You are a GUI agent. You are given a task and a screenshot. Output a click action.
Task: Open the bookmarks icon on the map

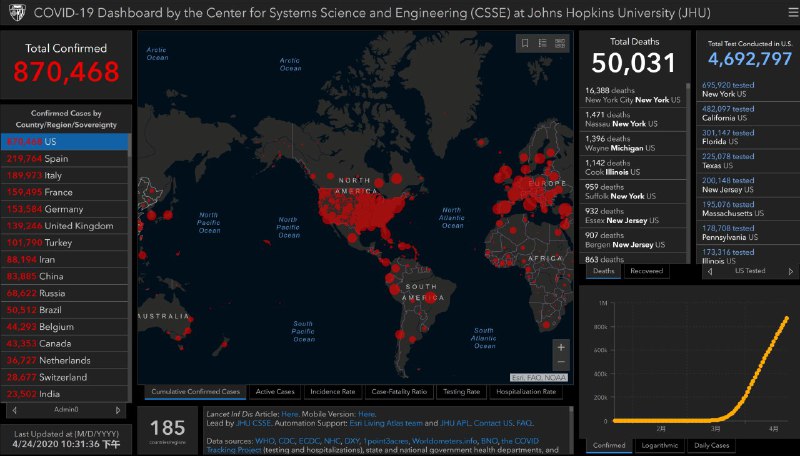click(x=525, y=43)
